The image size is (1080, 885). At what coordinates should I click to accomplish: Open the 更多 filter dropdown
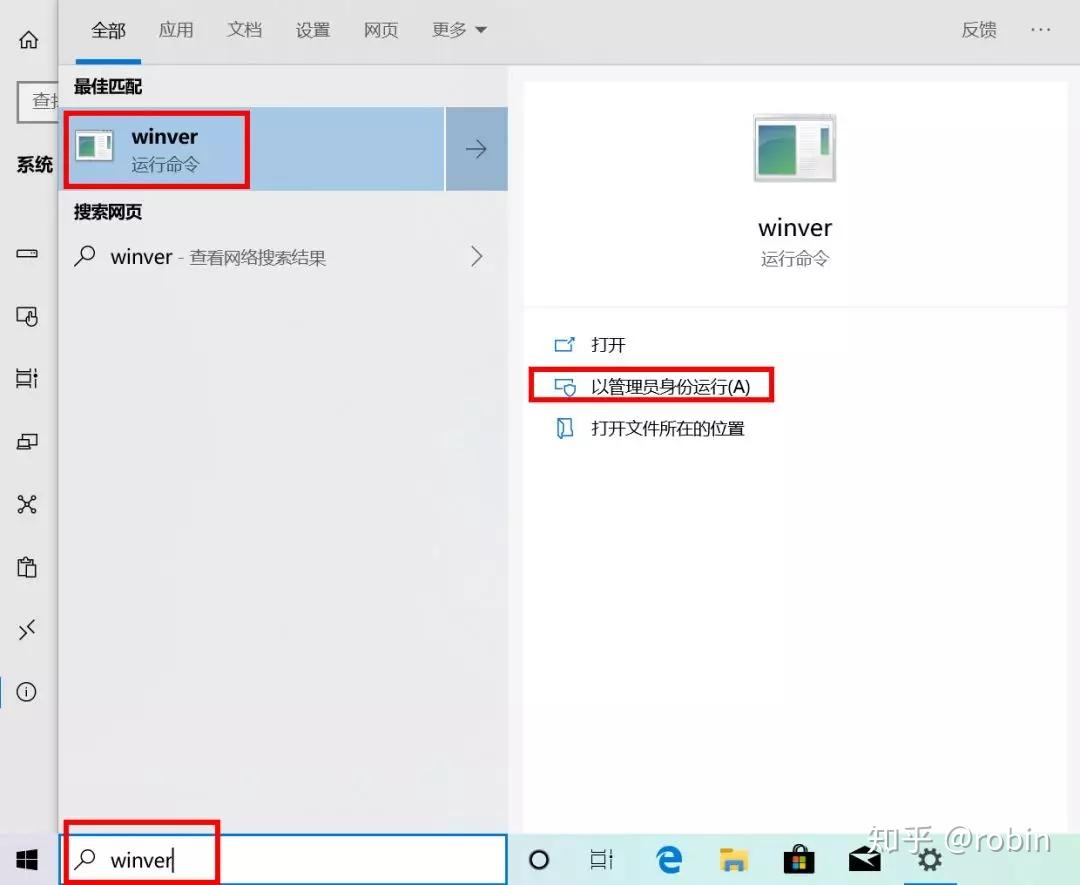click(458, 30)
